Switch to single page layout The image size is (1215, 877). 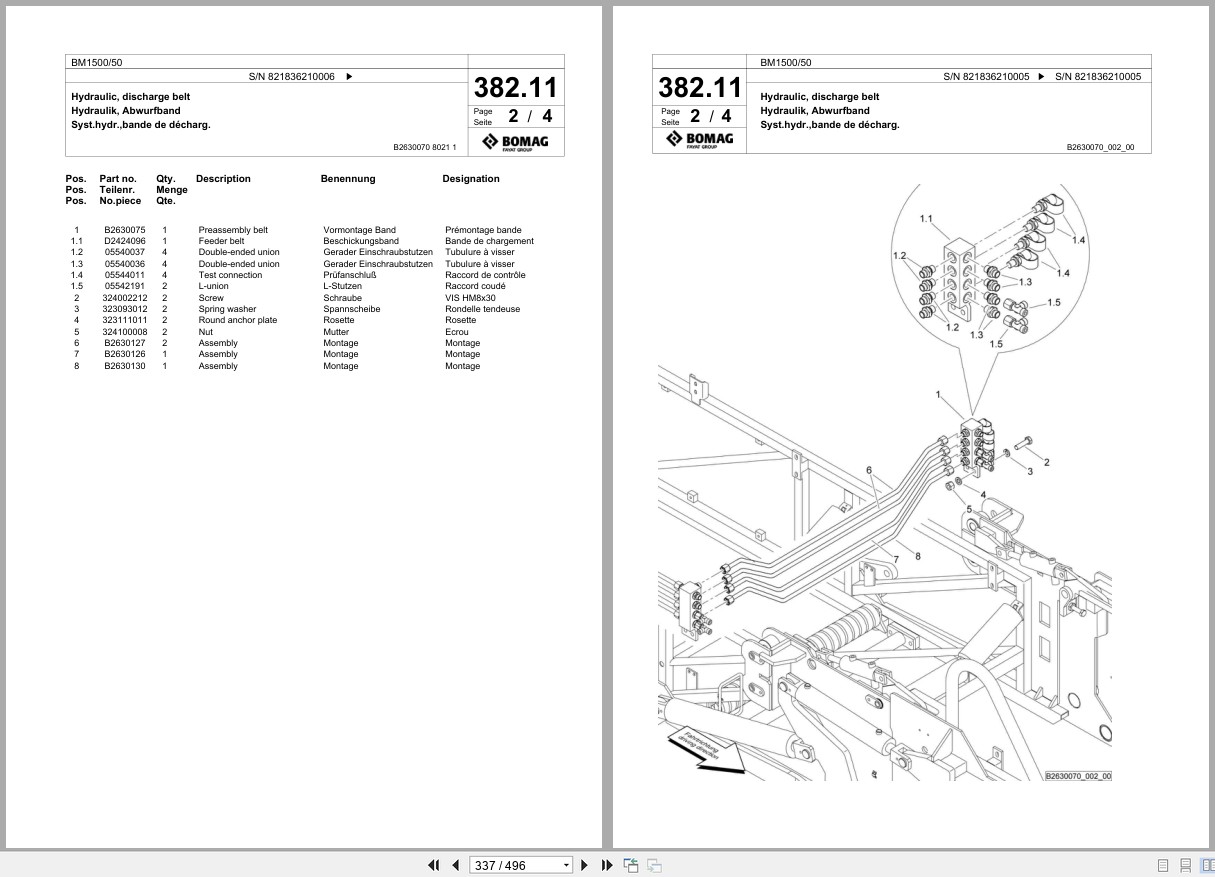[1163, 865]
